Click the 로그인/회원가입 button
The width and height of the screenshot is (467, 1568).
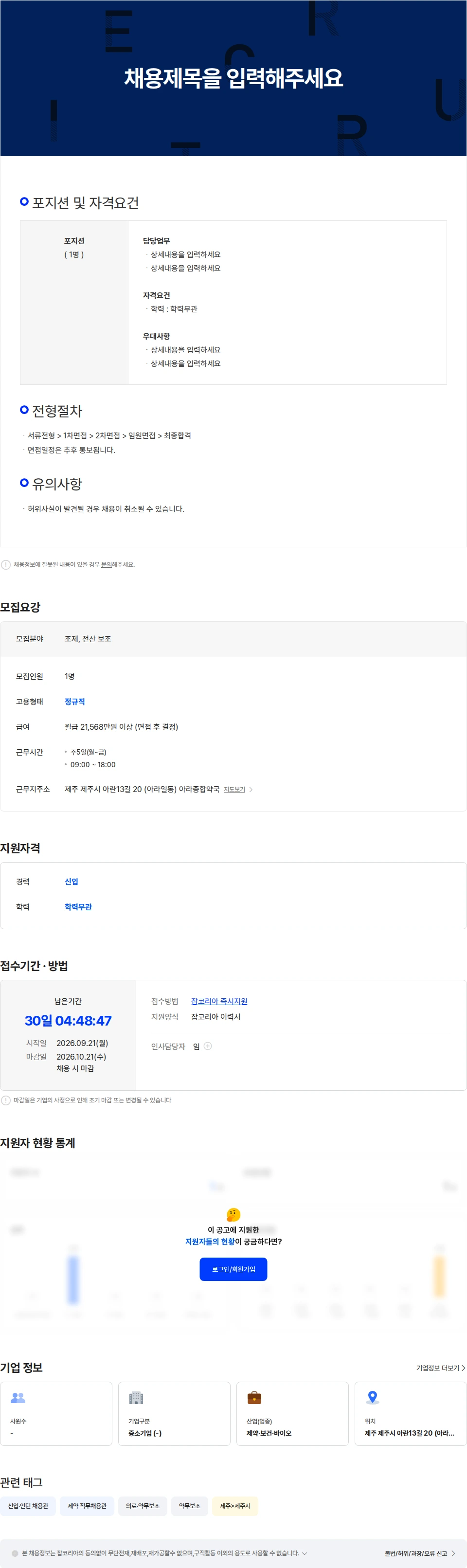tap(233, 1269)
